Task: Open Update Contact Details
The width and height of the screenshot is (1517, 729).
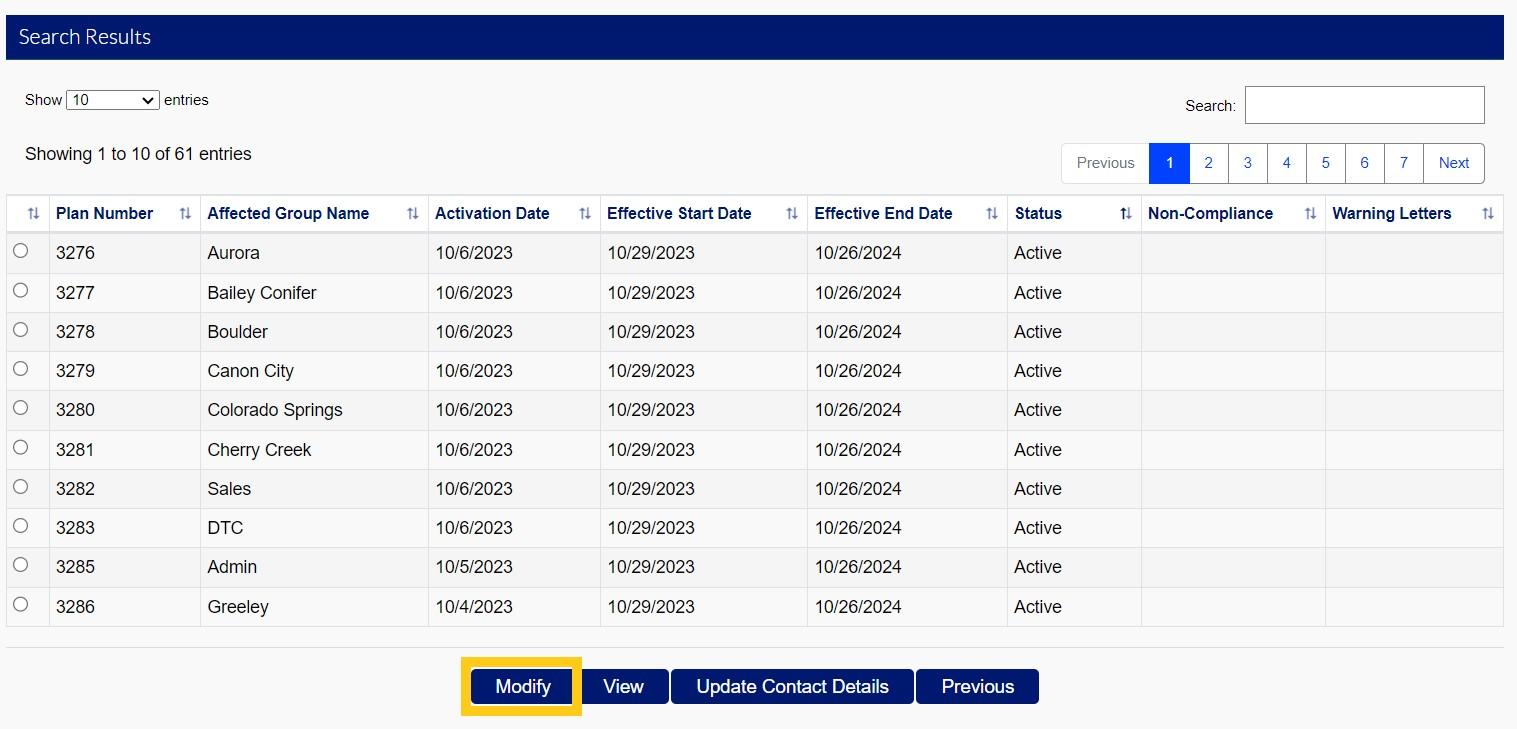Action: click(x=792, y=687)
